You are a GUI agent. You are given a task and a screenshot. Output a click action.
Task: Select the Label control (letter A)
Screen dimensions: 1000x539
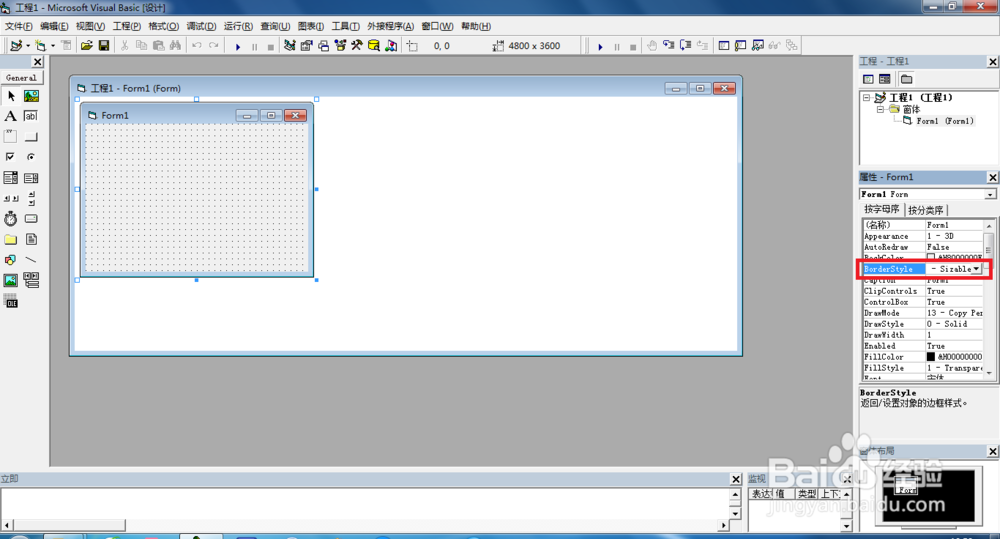pos(11,116)
